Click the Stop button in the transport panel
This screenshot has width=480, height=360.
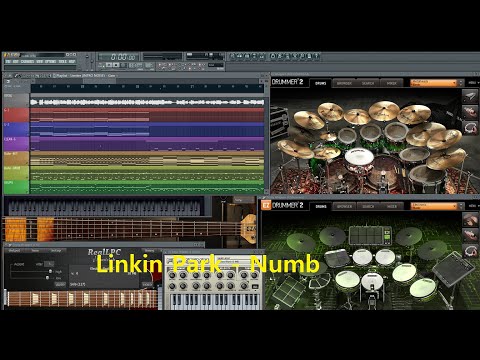(116, 65)
